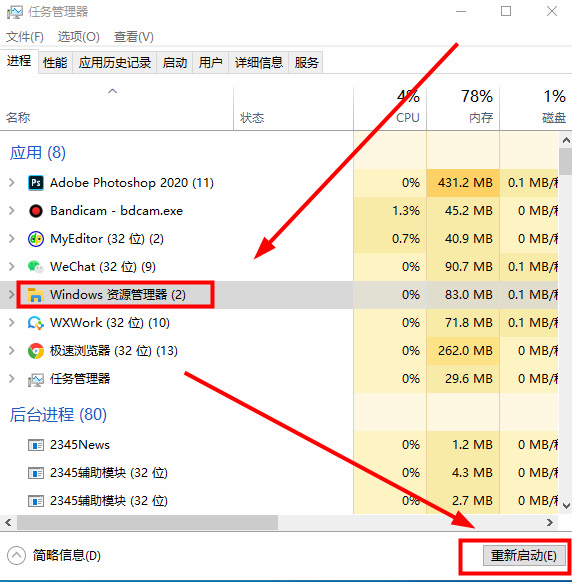Image resolution: width=572 pixels, height=582 pixels.
Task: Click the Bandicam red record icon
Action: pos(36,211)
